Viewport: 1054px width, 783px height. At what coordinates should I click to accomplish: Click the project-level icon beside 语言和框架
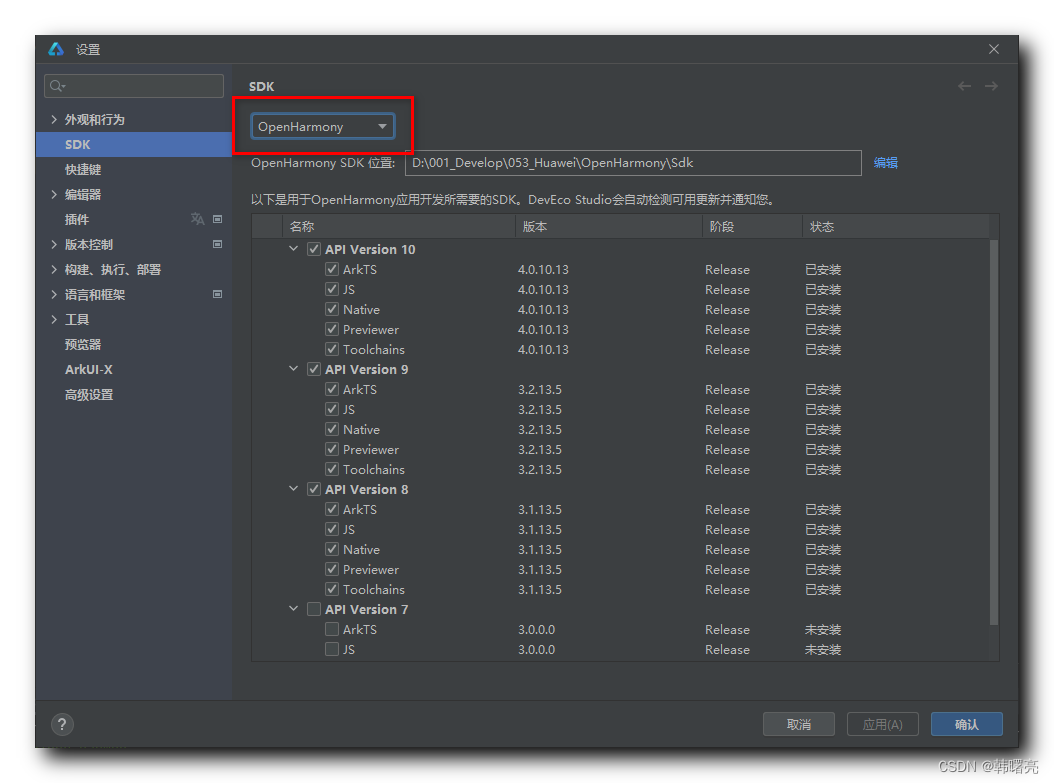coord(217,294)
